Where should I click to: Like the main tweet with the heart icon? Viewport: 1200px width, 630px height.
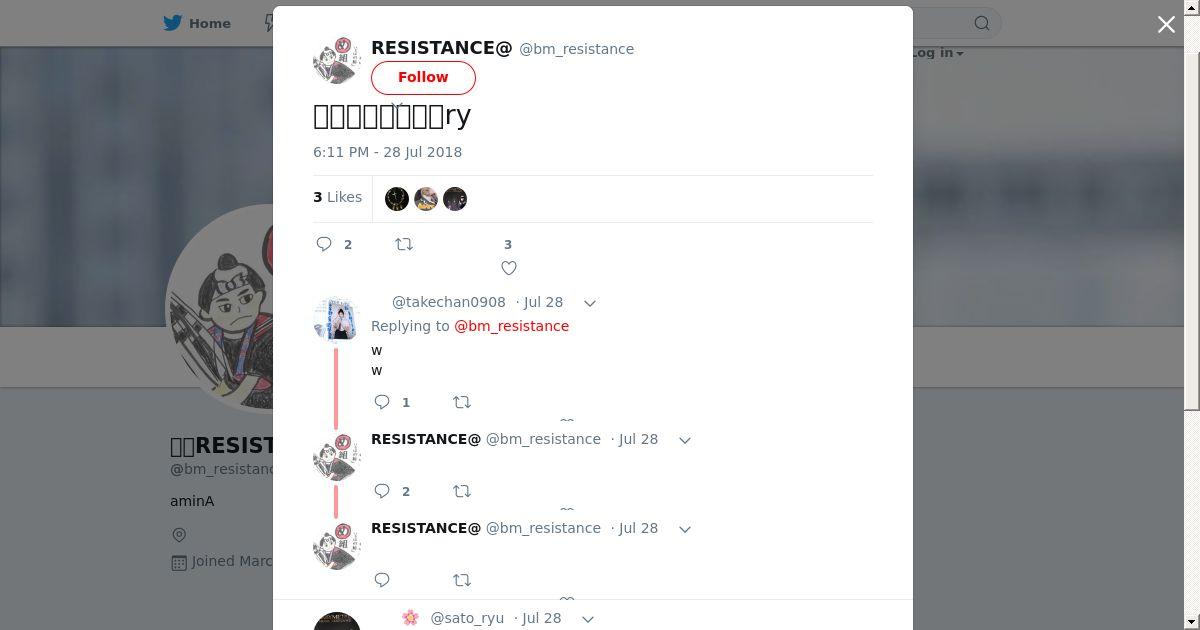tap(509, 268)
